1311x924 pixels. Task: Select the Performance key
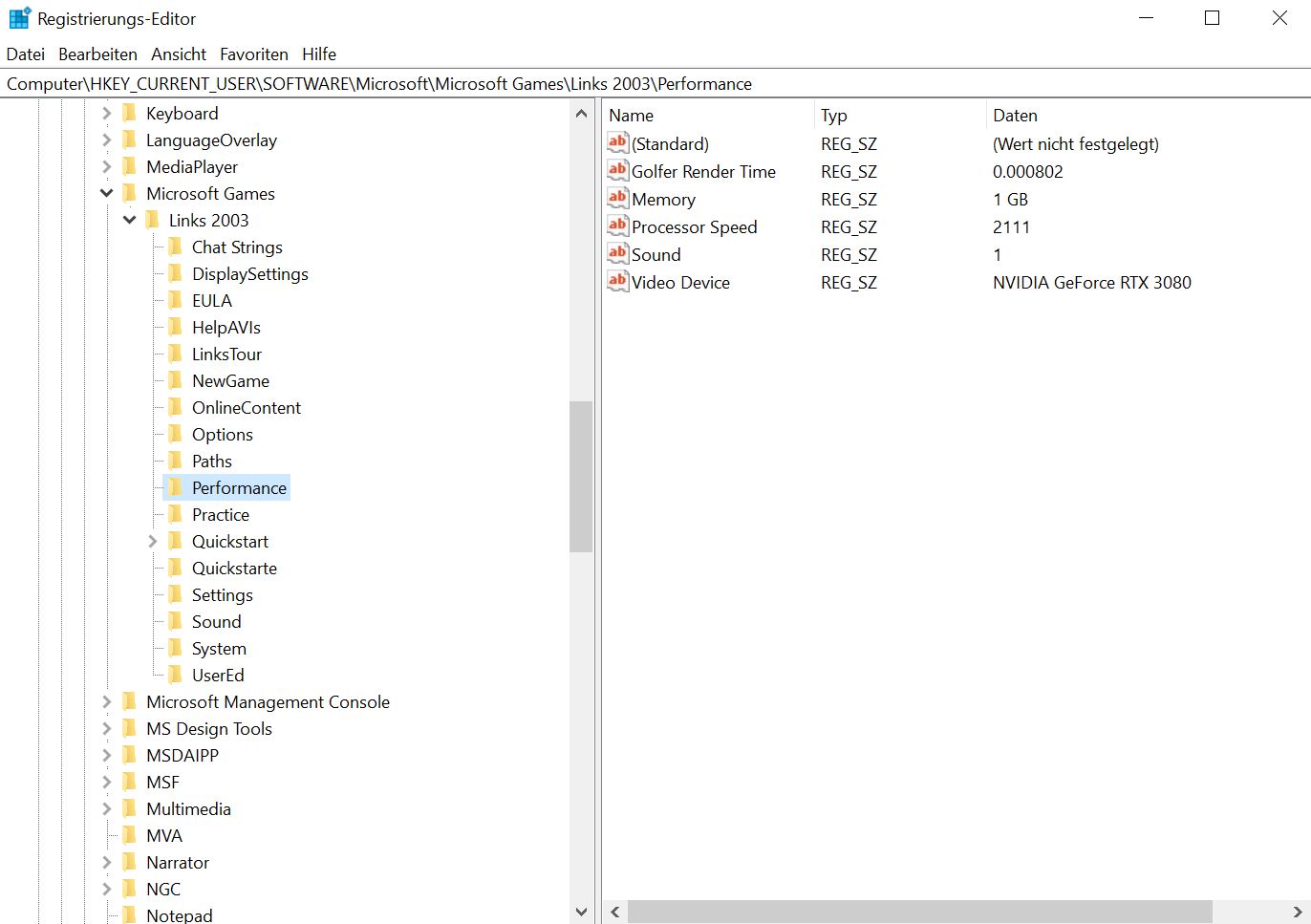[239, 487]
